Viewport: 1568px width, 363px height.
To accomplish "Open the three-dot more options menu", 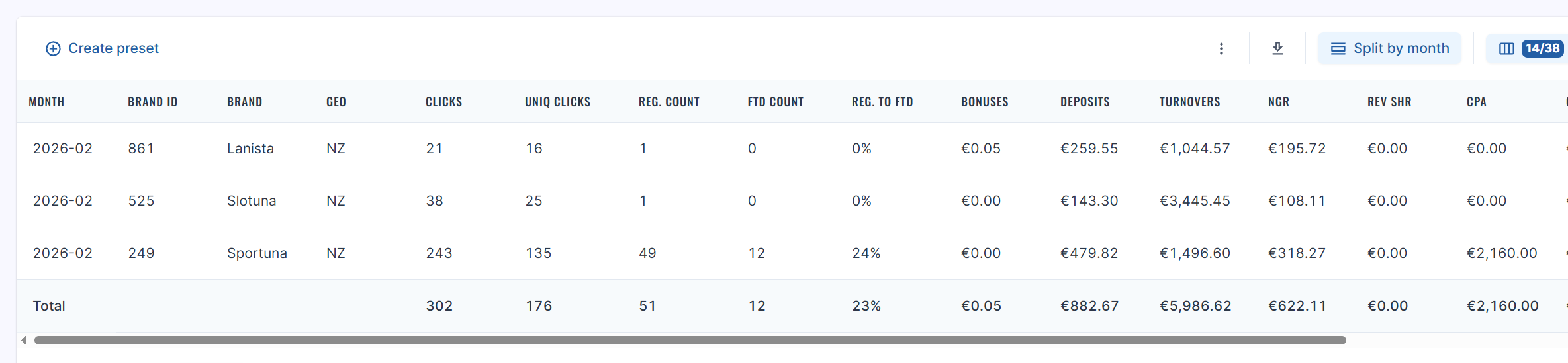I will click(1221, 48).
